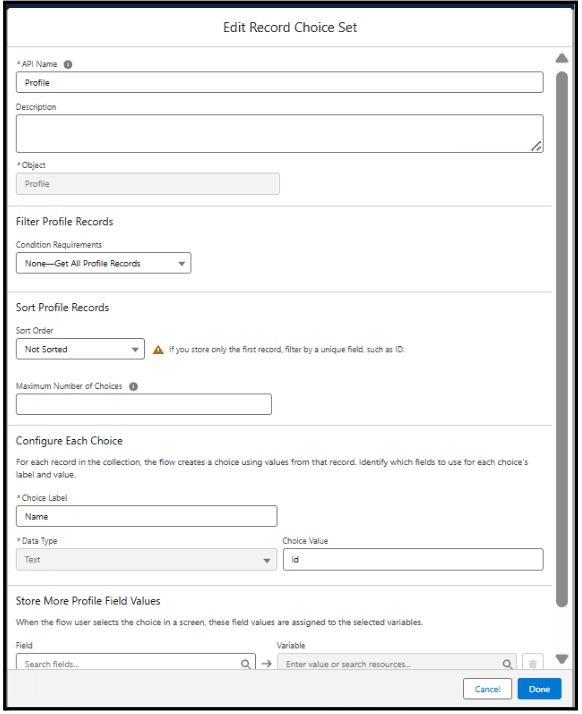Image resolution: width=582 pixels, height=714 pixels.
Task: Focus the API Name field
Action: click(x=280, y=82)
